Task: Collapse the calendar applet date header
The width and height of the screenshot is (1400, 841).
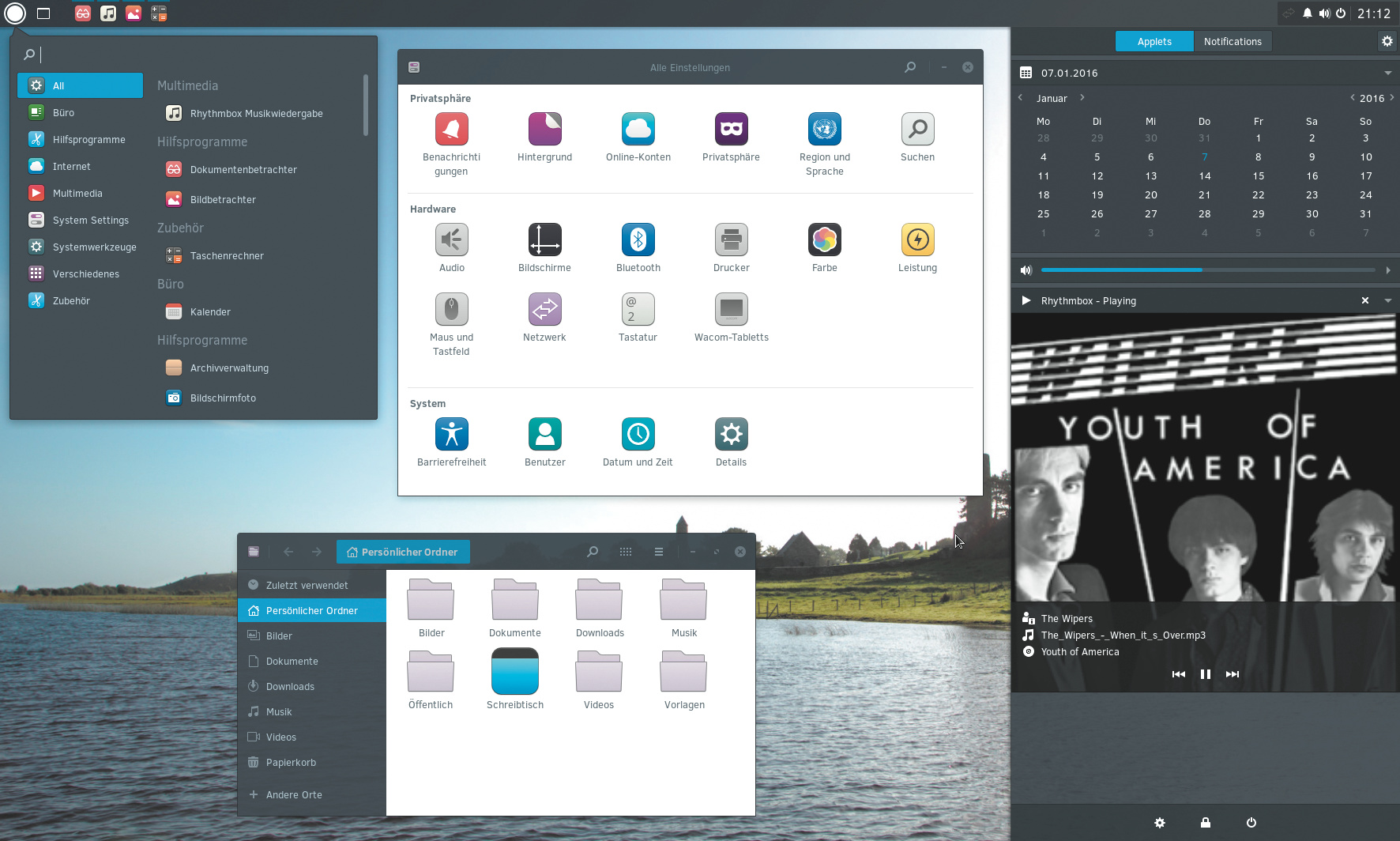Action: [x=1387, y=73]
